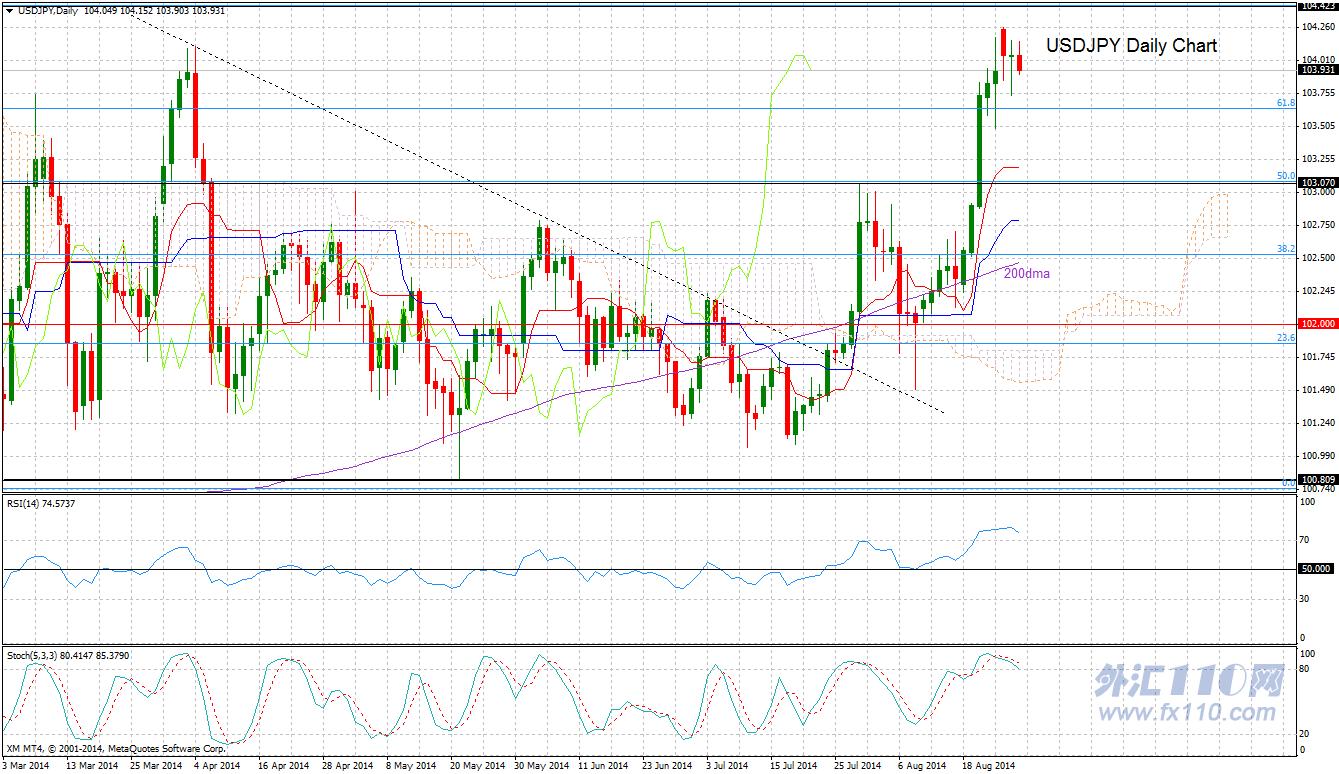
Task: Click the 100.809 support level label
Action: tap(1317, 480)
